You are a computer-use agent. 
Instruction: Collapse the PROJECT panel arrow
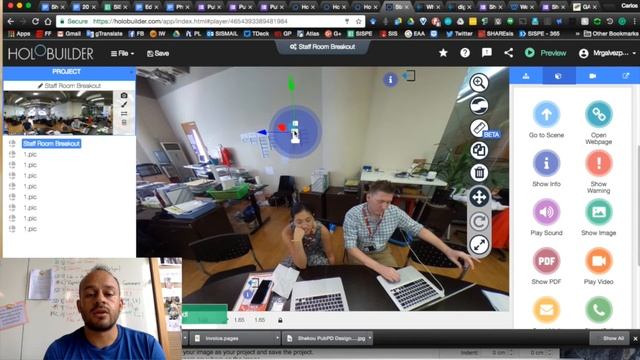click(x=131, y=72)
